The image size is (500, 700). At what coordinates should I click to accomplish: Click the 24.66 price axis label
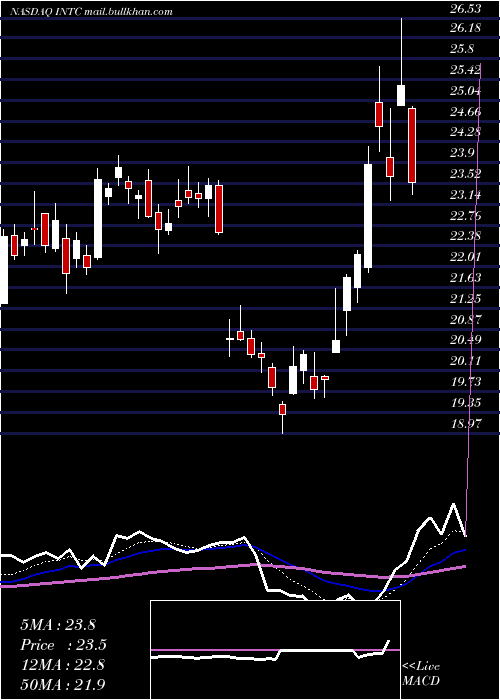[465, 112]
